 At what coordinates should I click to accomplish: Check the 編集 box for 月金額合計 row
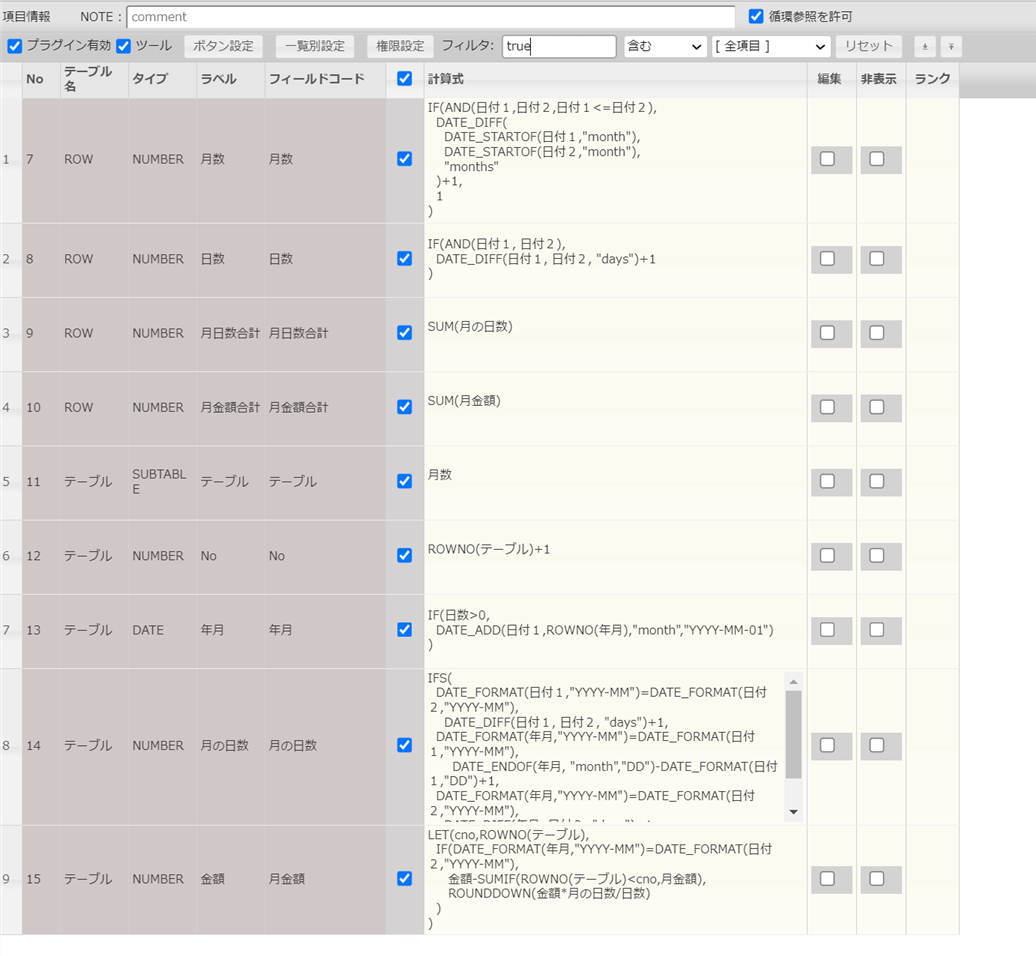coord(827,407)
